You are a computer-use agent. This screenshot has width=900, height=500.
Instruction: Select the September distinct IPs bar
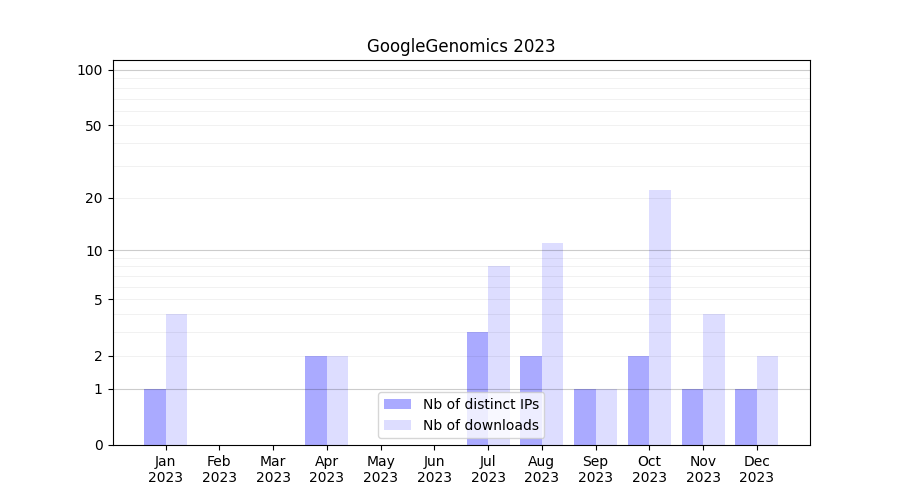pos(584,417)
